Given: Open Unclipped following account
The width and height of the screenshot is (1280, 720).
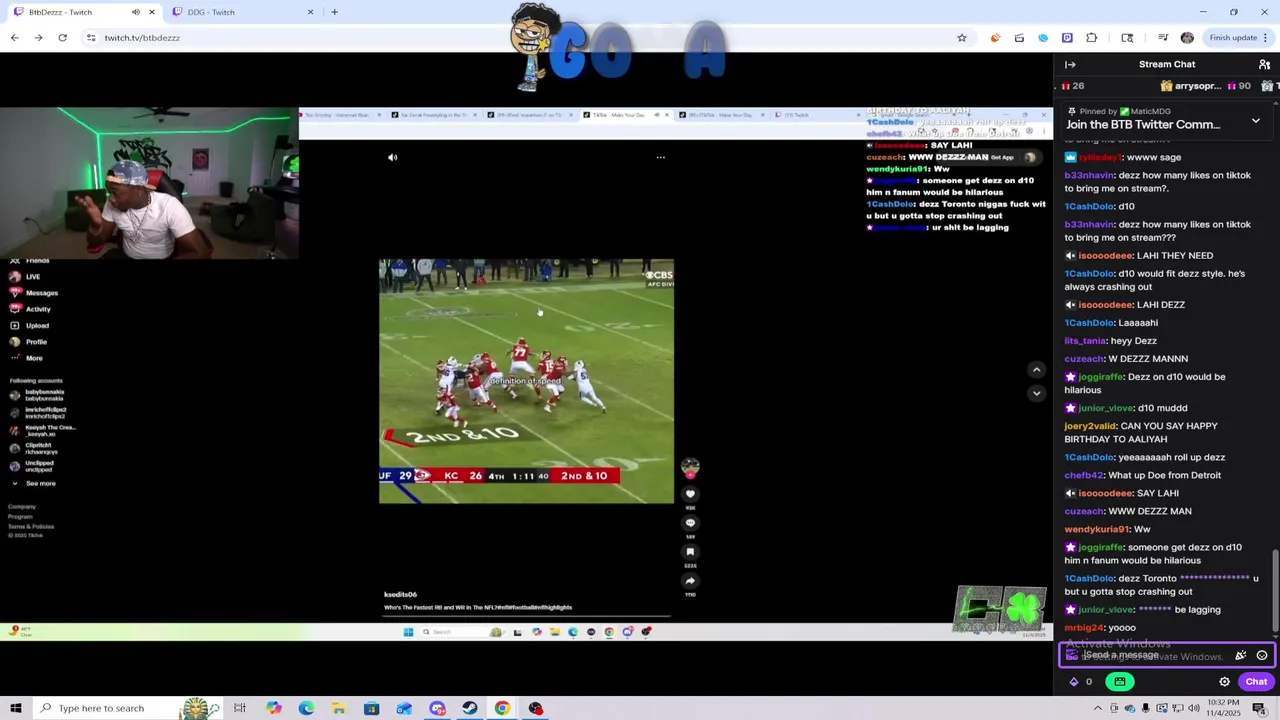Looking at the screenshot, I should click(34, 466).
